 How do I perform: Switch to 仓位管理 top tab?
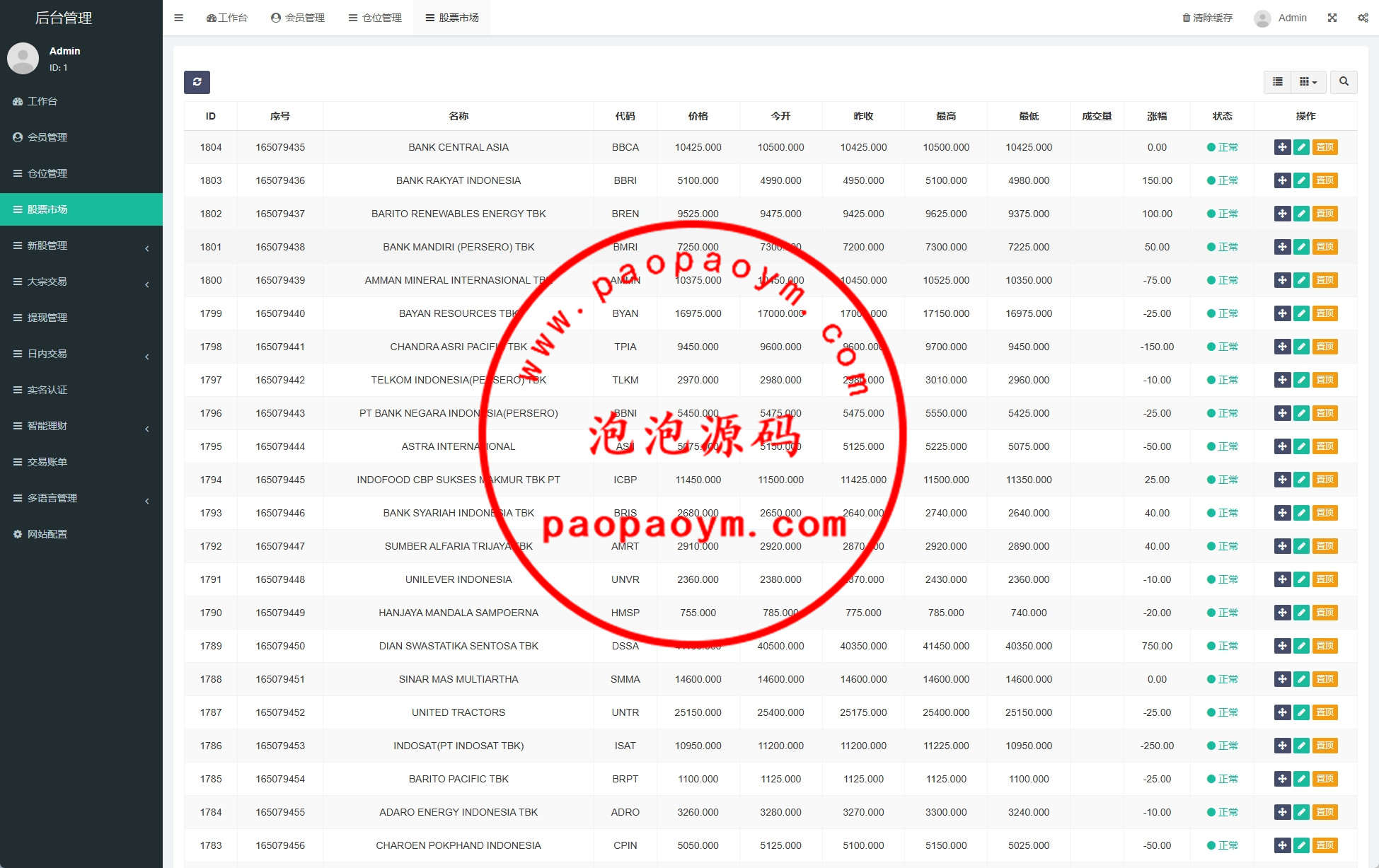click(x=375, y=18)
